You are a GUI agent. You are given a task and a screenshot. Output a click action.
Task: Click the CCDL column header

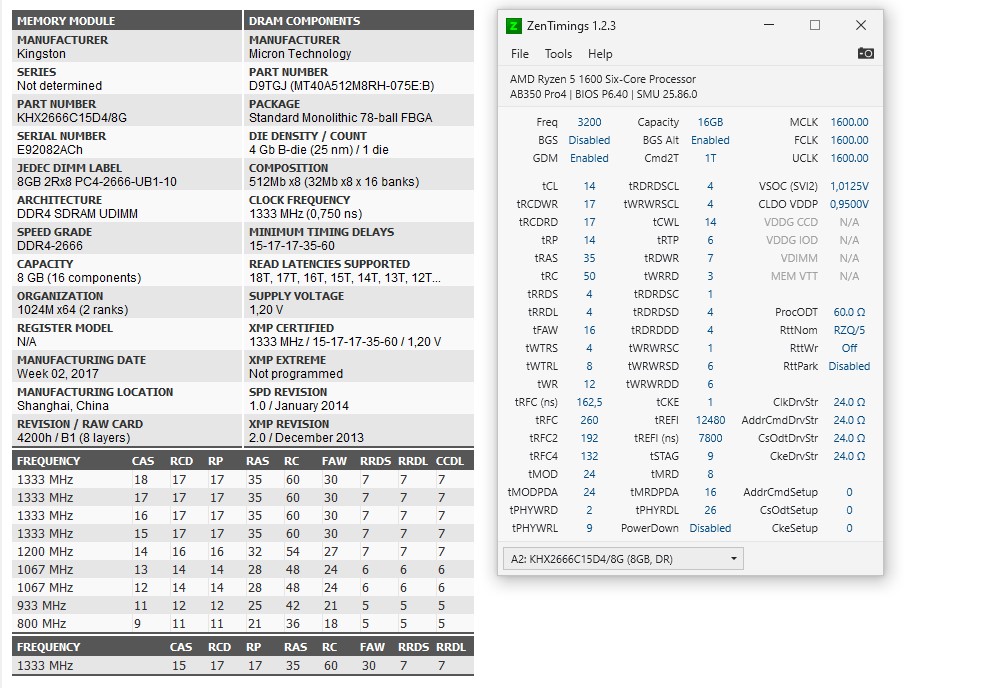450,461
